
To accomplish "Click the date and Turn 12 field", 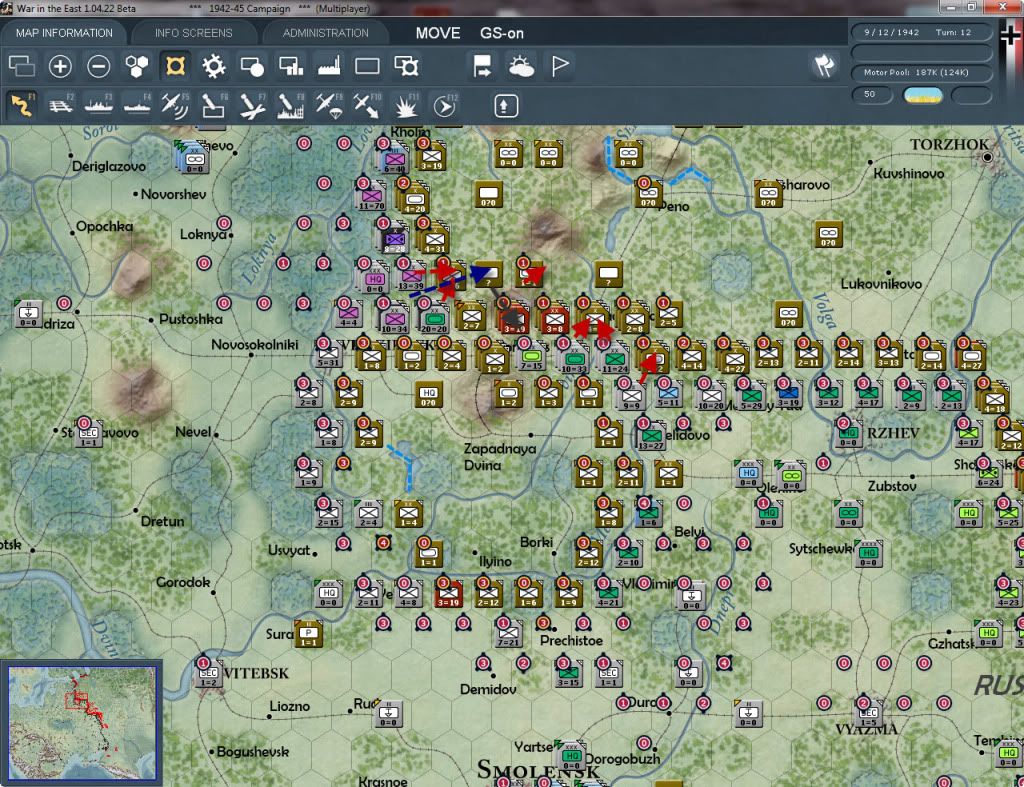I will pyautogui.click(x=921, y=32).
